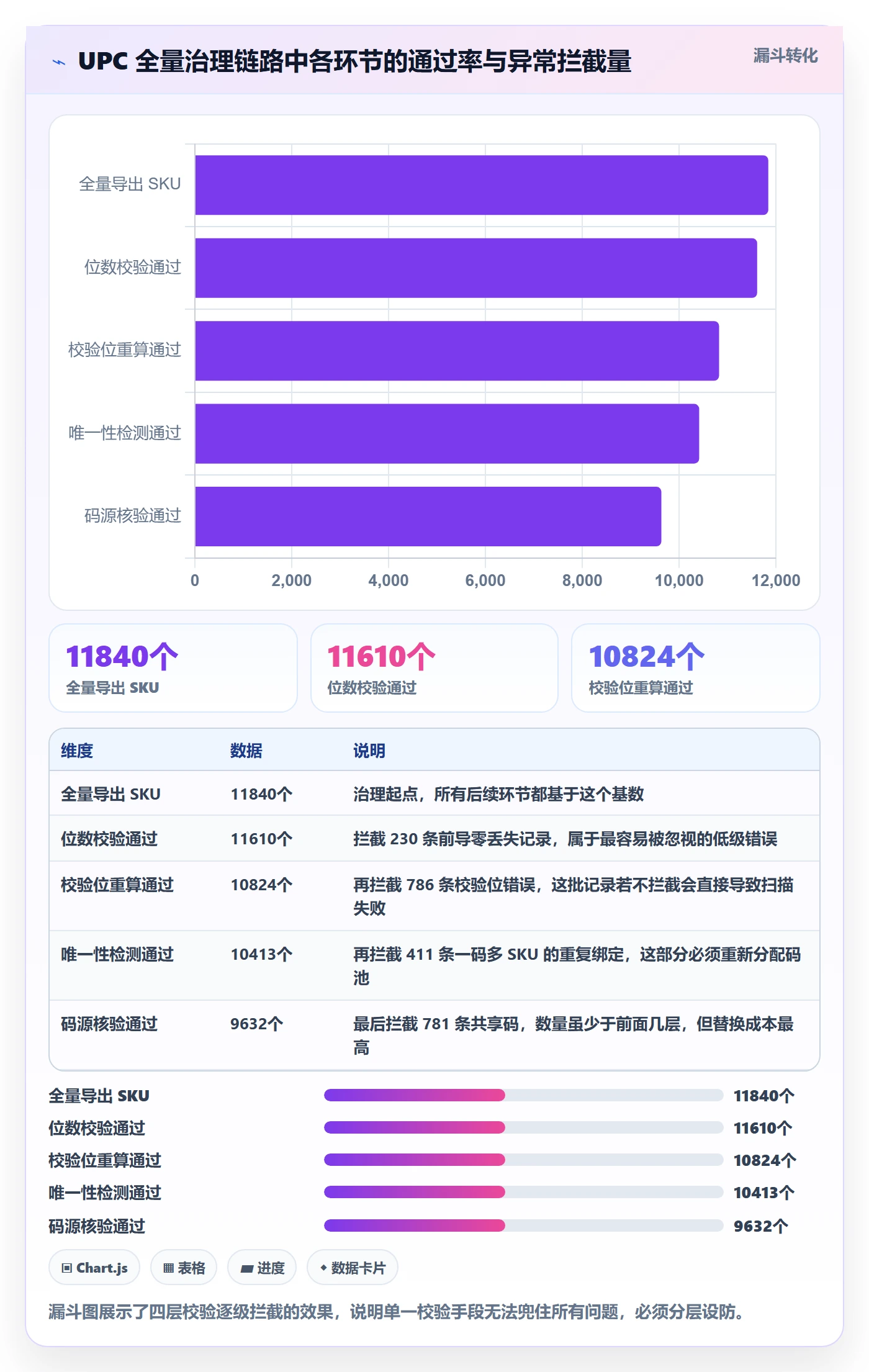Click the description starting 最后拦截 781 条

(574, 1036)
